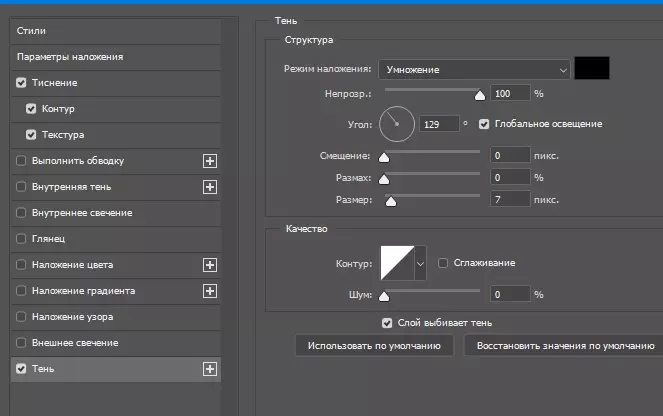Click the angle dial for Угол
663x416 pixels.
(x=396, y=124)
